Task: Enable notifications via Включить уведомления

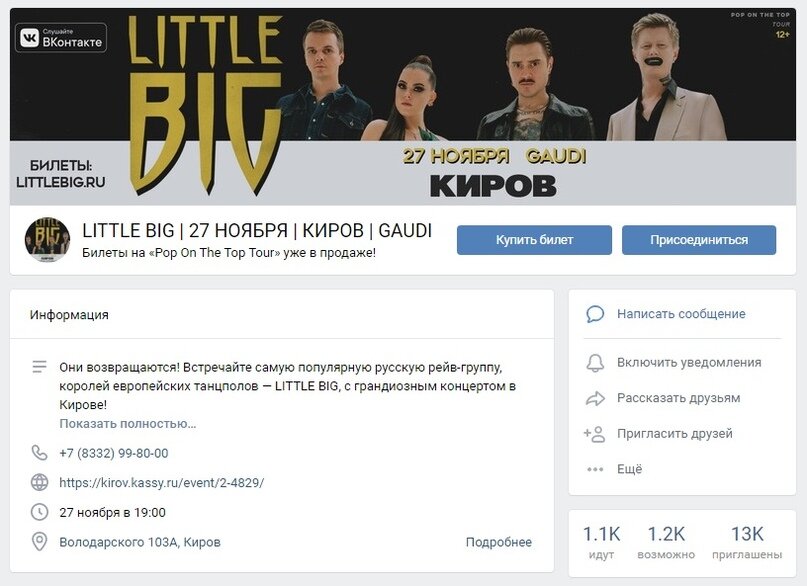Action: tap(689, 363)
